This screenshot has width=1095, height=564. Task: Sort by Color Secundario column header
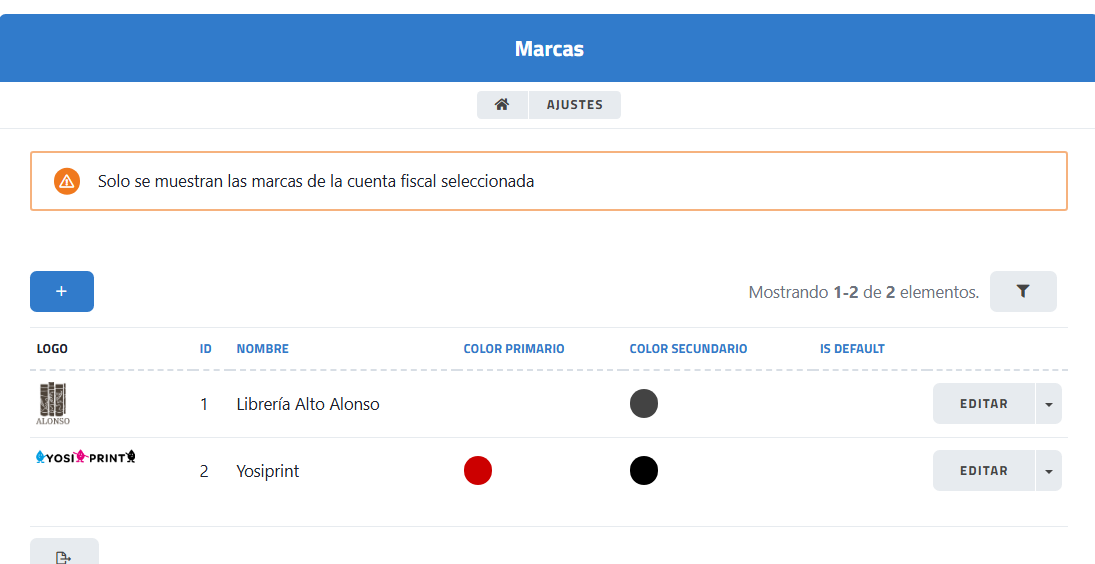(688, 349)
